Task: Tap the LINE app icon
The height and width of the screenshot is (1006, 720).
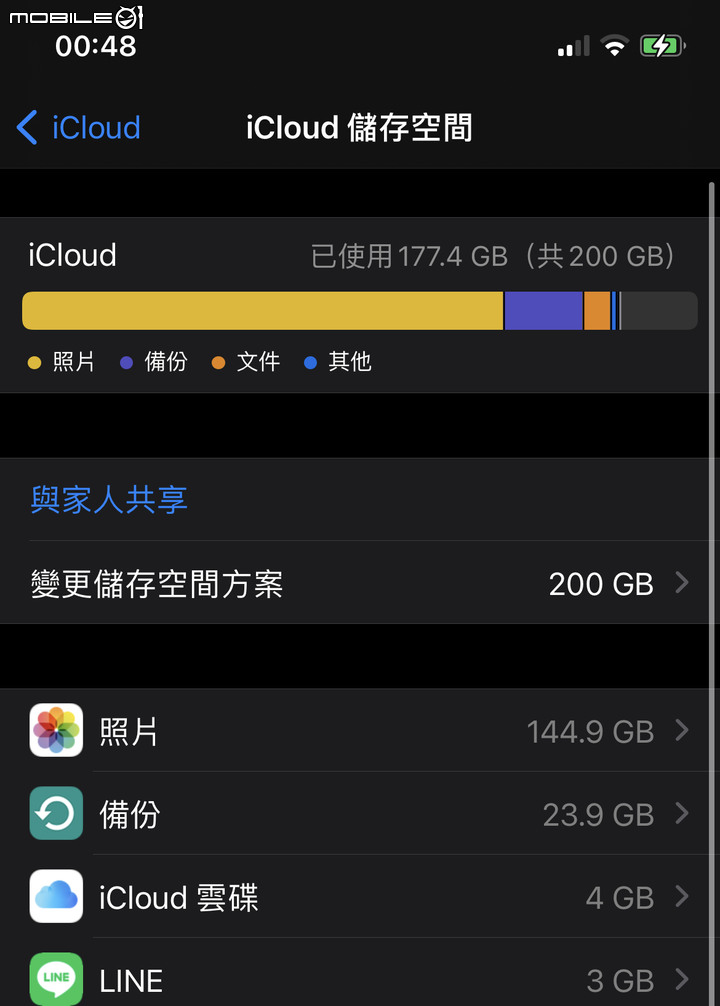Action: click(56, 978)
